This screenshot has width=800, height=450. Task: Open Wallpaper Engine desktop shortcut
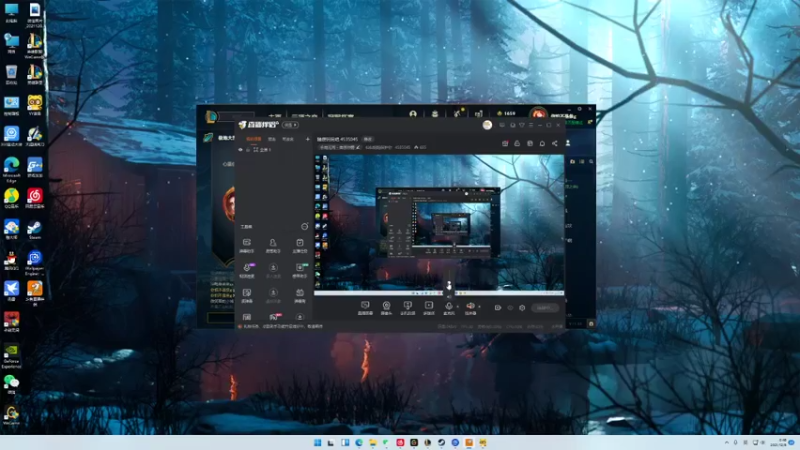[x=34, y=263]
